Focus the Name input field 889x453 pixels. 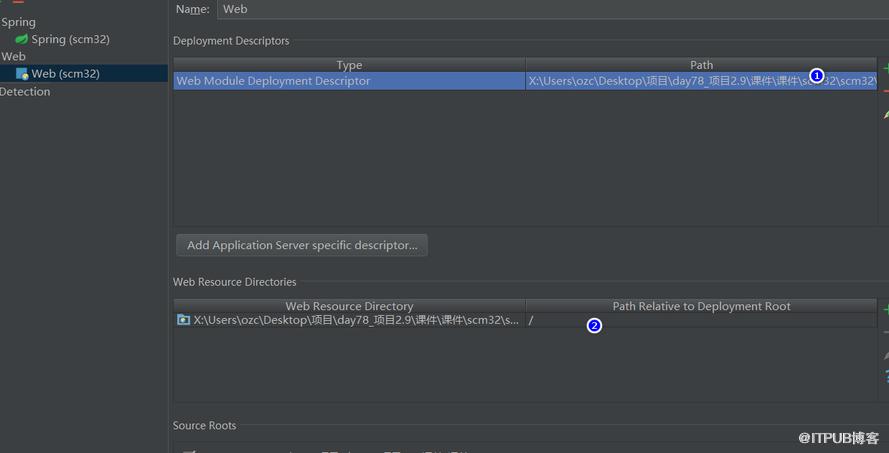(553, 9)
